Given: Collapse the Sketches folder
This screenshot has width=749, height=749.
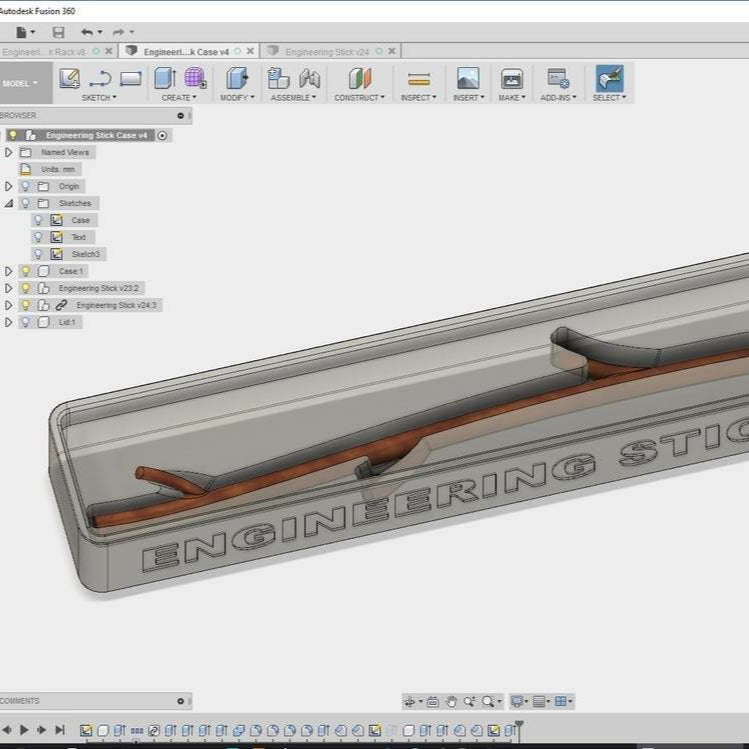Looking at the screenshot, I should [9, 203].
